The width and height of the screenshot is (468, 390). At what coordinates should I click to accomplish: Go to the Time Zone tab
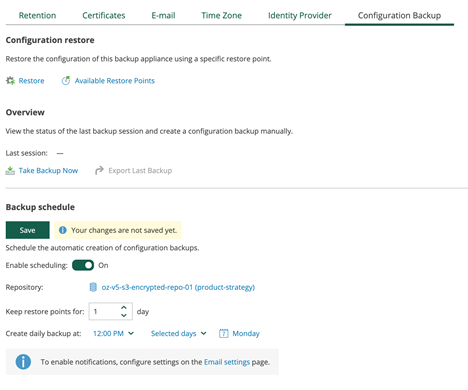pos(221,15)
